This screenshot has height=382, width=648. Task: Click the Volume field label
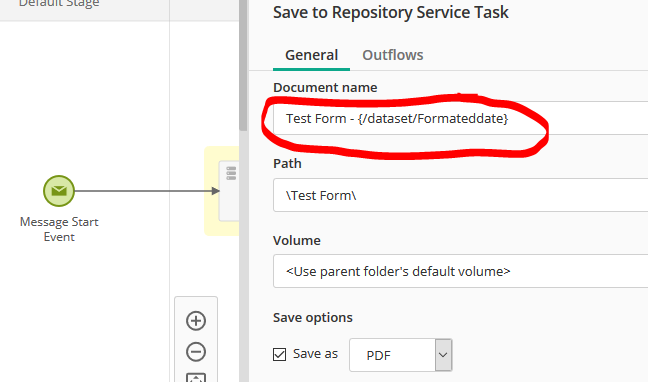tap(297, 241)
